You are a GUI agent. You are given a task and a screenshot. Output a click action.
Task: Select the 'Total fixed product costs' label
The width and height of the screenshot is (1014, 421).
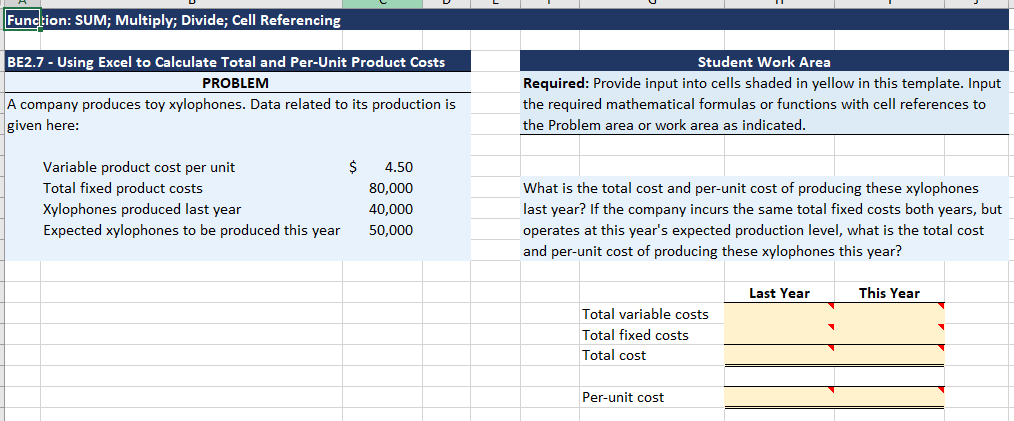click(123, 188)
